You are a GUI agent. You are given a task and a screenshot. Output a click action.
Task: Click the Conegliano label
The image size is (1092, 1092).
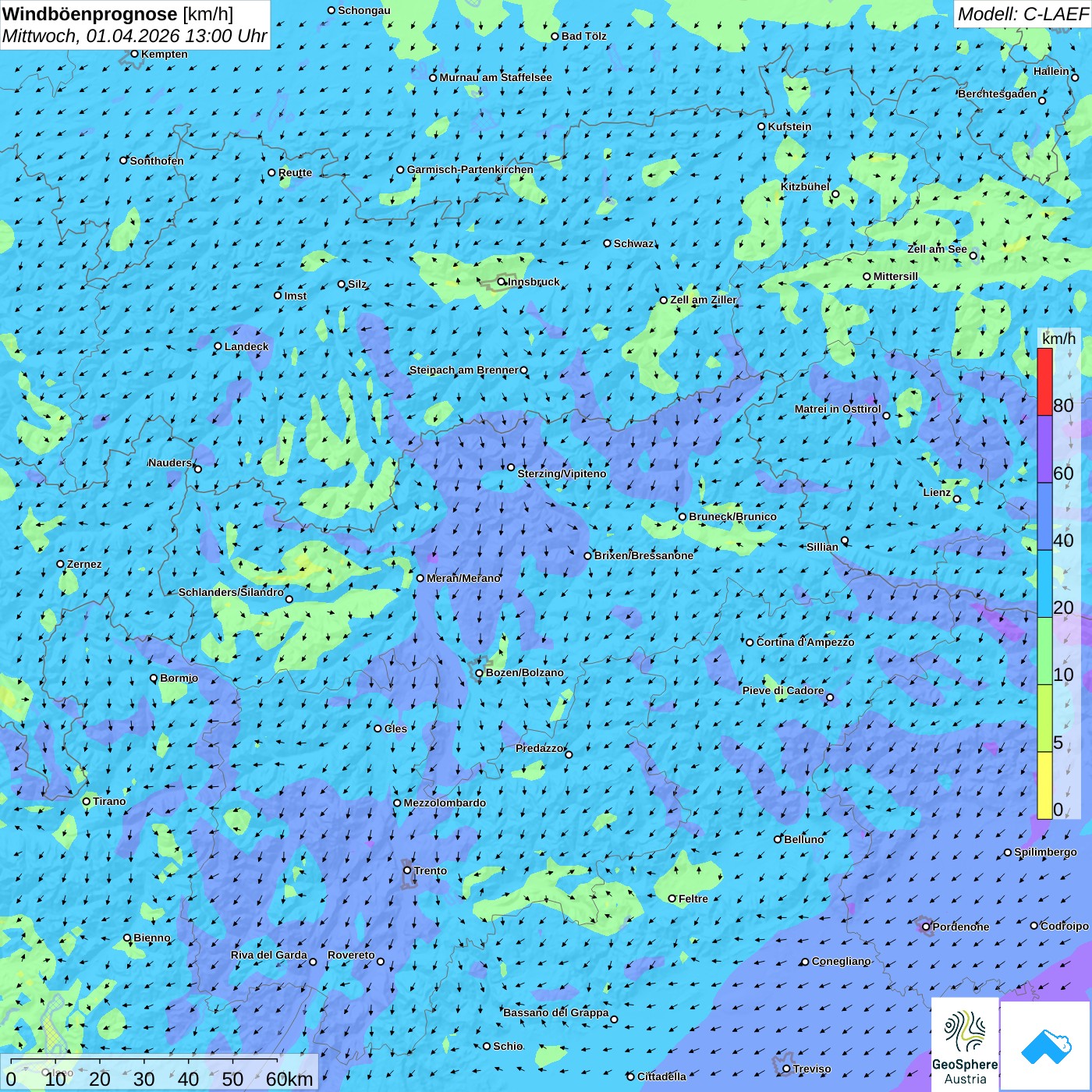(x=841, y=961)
